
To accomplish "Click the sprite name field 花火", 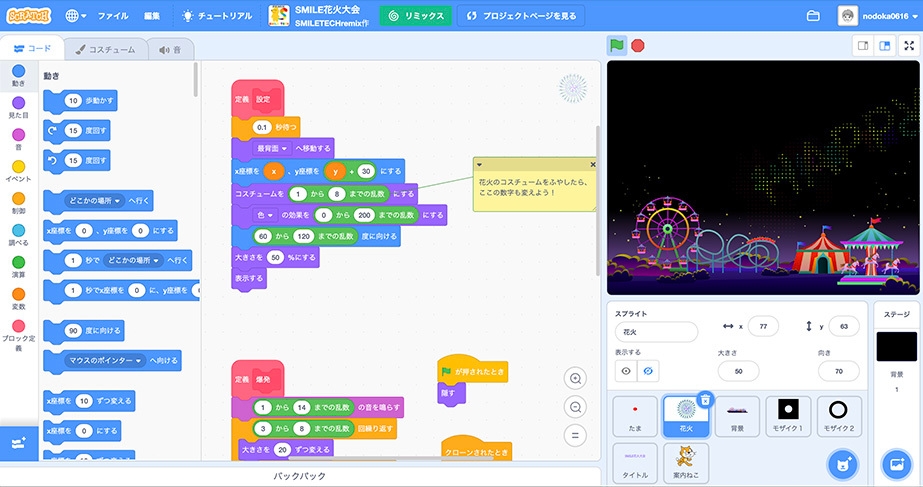I will tap(656, 332).
